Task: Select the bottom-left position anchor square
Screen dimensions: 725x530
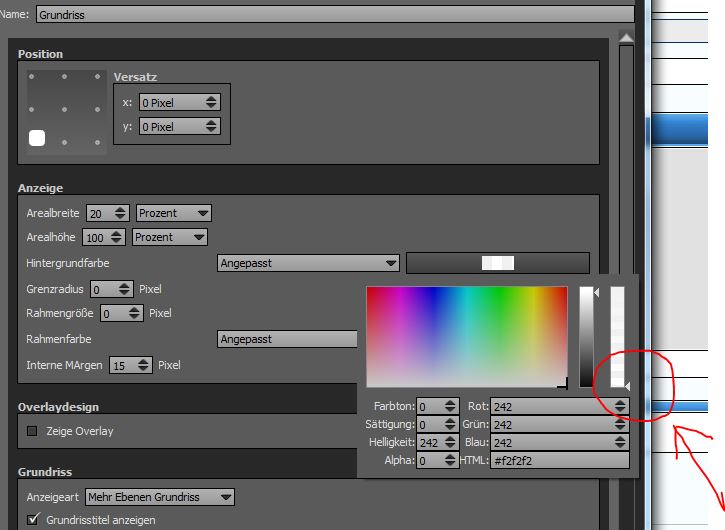Action: (x=37, y=139)
